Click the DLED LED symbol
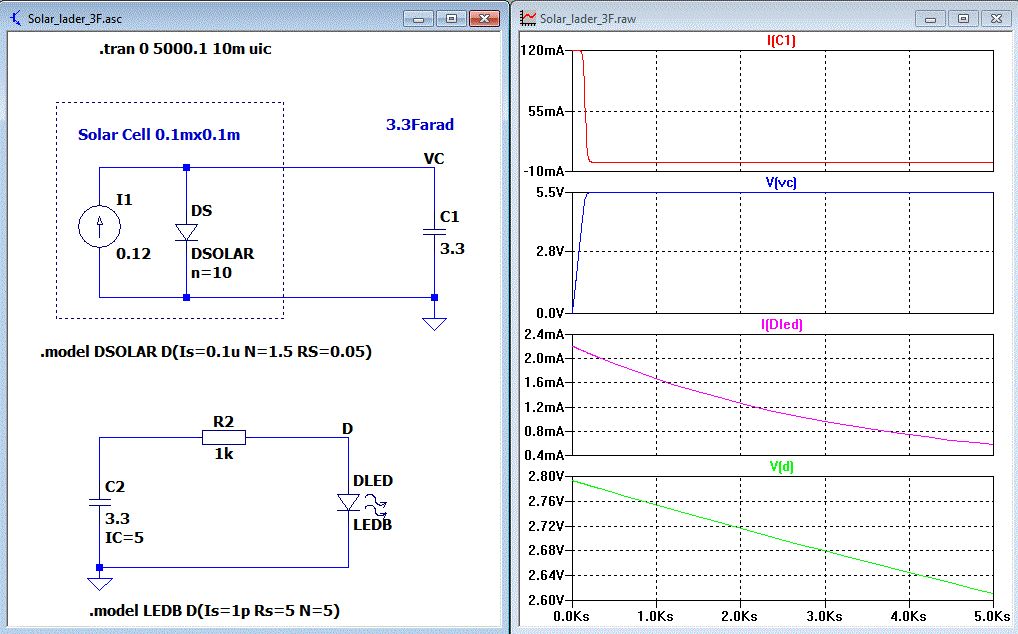The image size is (1018, 634). pyautogui.click(x=349, y=502)
